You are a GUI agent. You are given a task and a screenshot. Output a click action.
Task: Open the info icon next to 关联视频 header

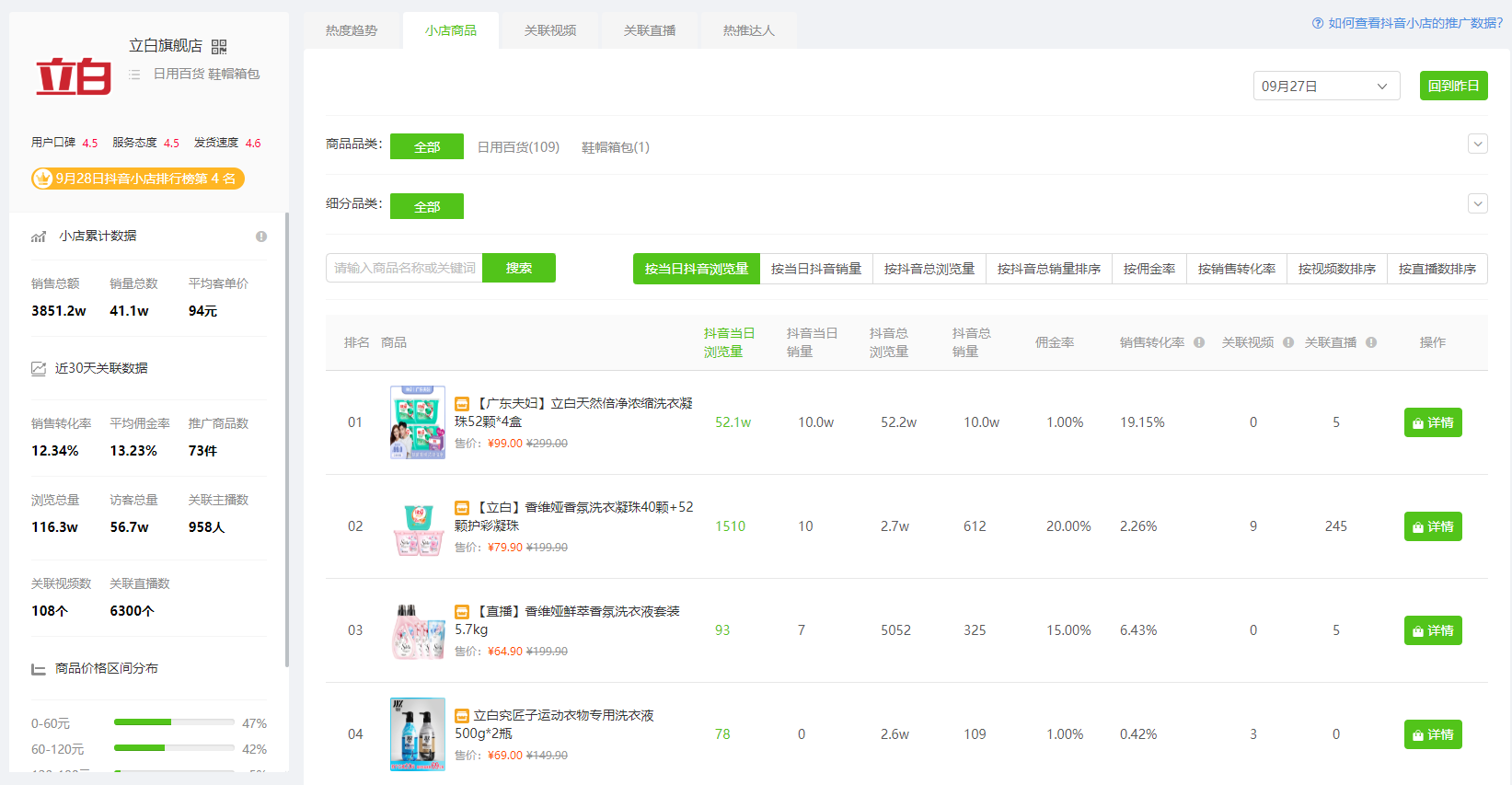point(1288,342)
